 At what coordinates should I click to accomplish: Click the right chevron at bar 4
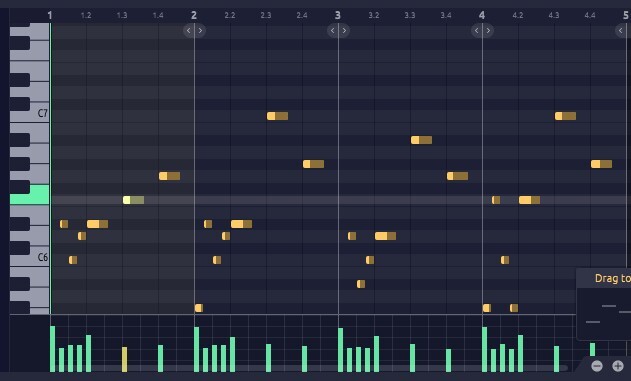488,31
